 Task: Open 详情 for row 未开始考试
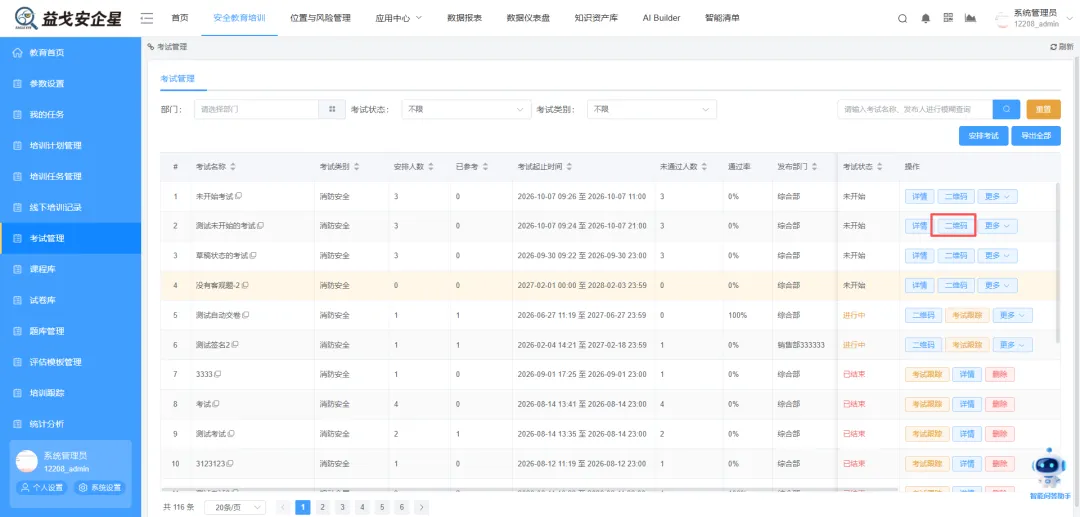[919, 196]
